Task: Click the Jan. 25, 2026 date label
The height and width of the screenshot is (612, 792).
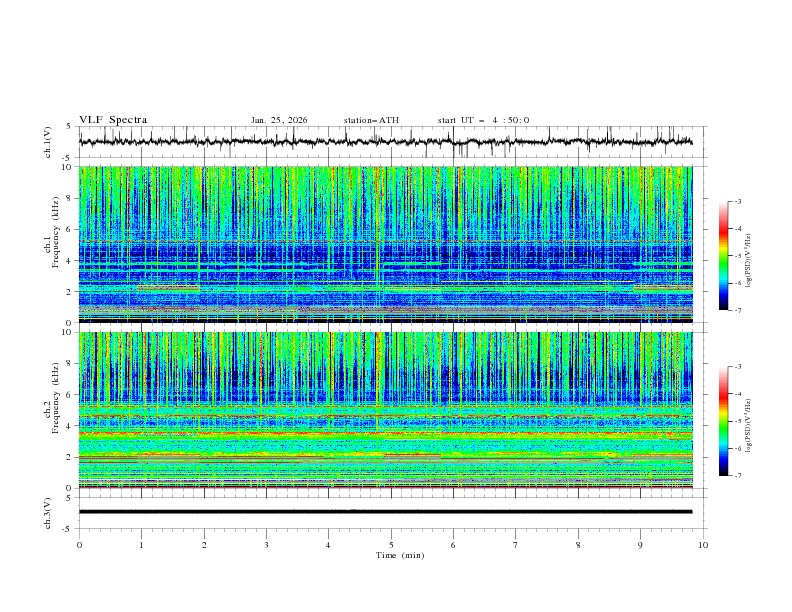Action: (279, 120)
